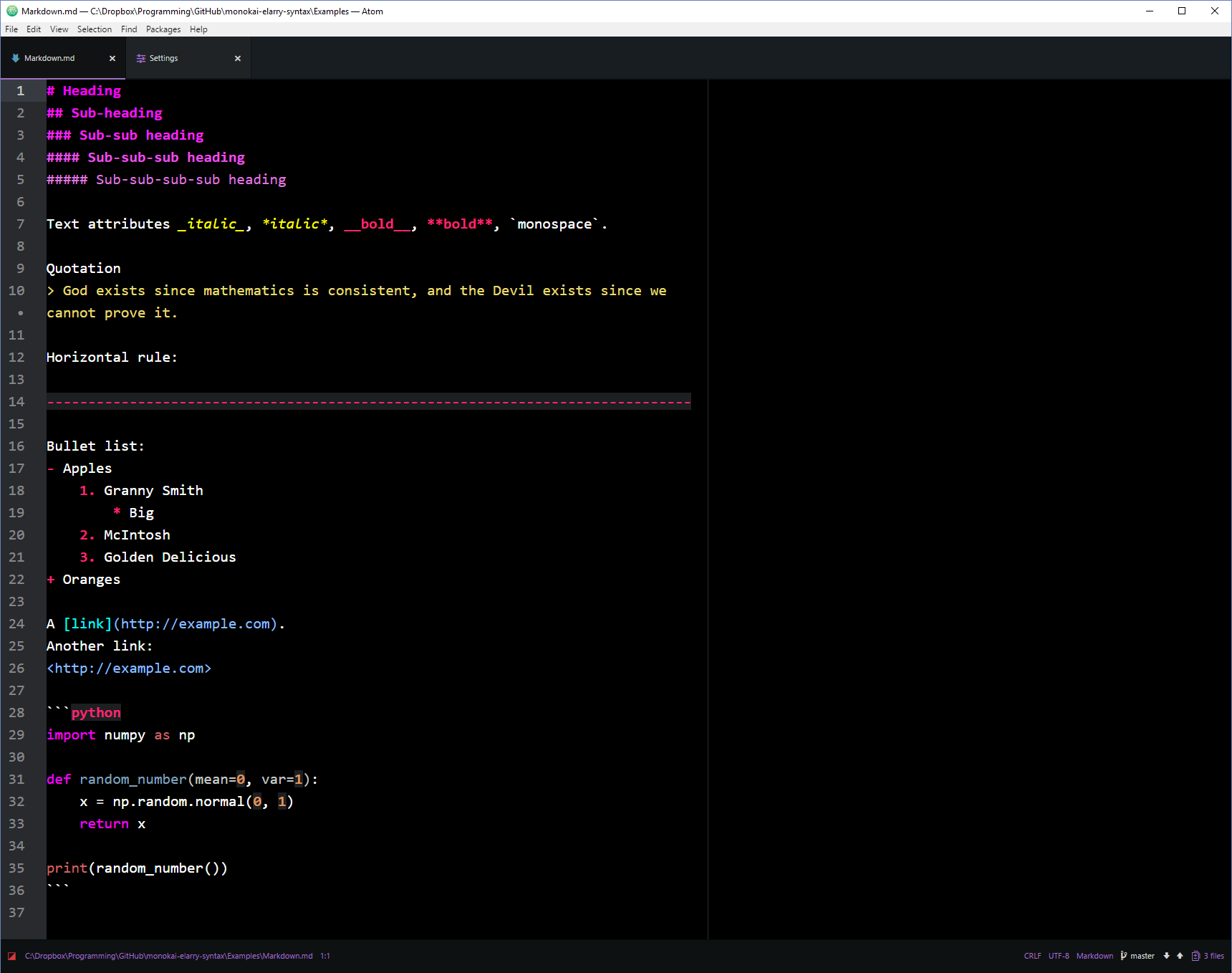The height and width of the screenshot is (973, 1232).
Task: Click the Atom application icon in title bar
Action: 11,11
